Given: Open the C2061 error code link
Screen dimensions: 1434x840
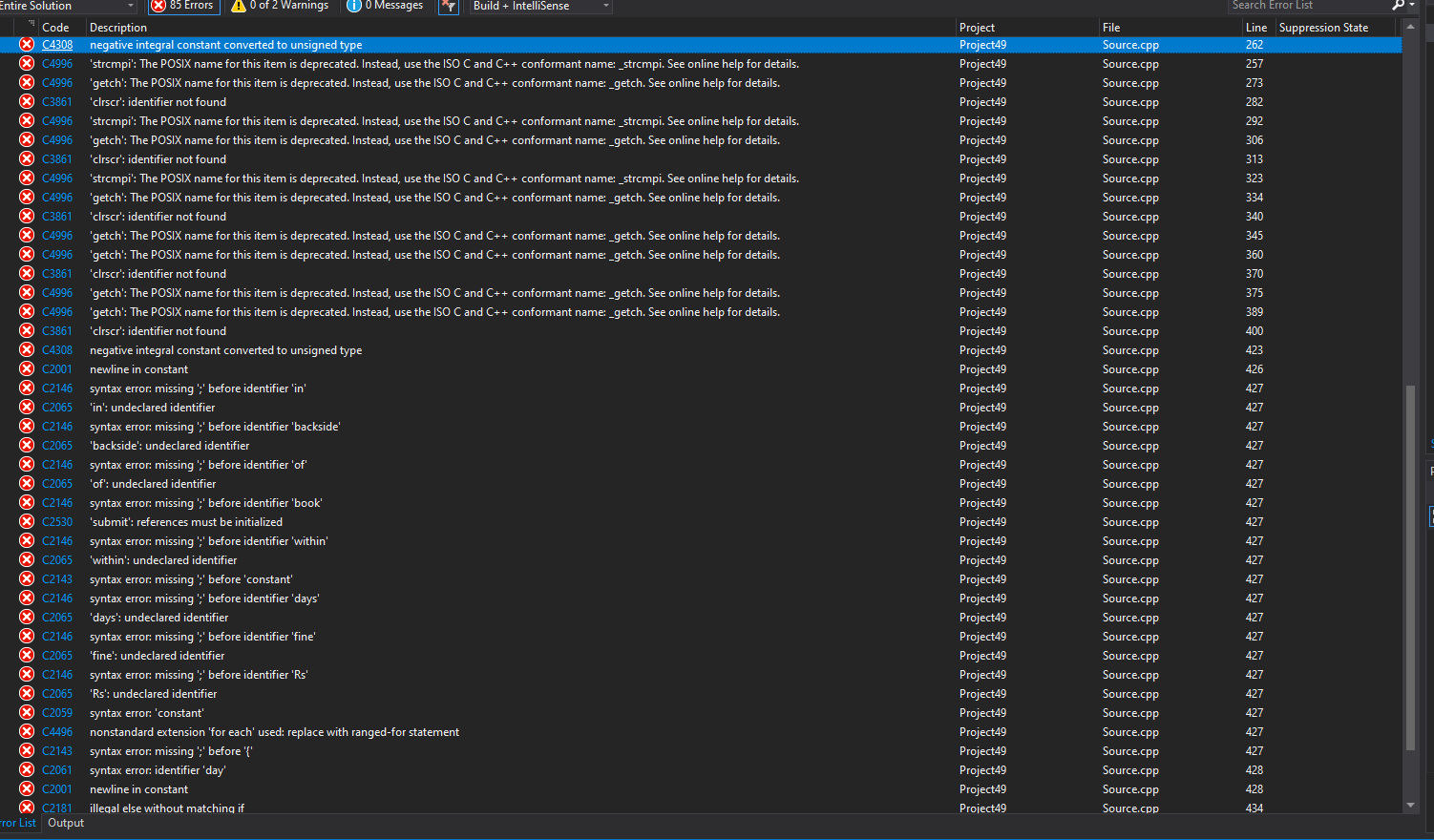Looking at the screenshot, I should point(57,770).
